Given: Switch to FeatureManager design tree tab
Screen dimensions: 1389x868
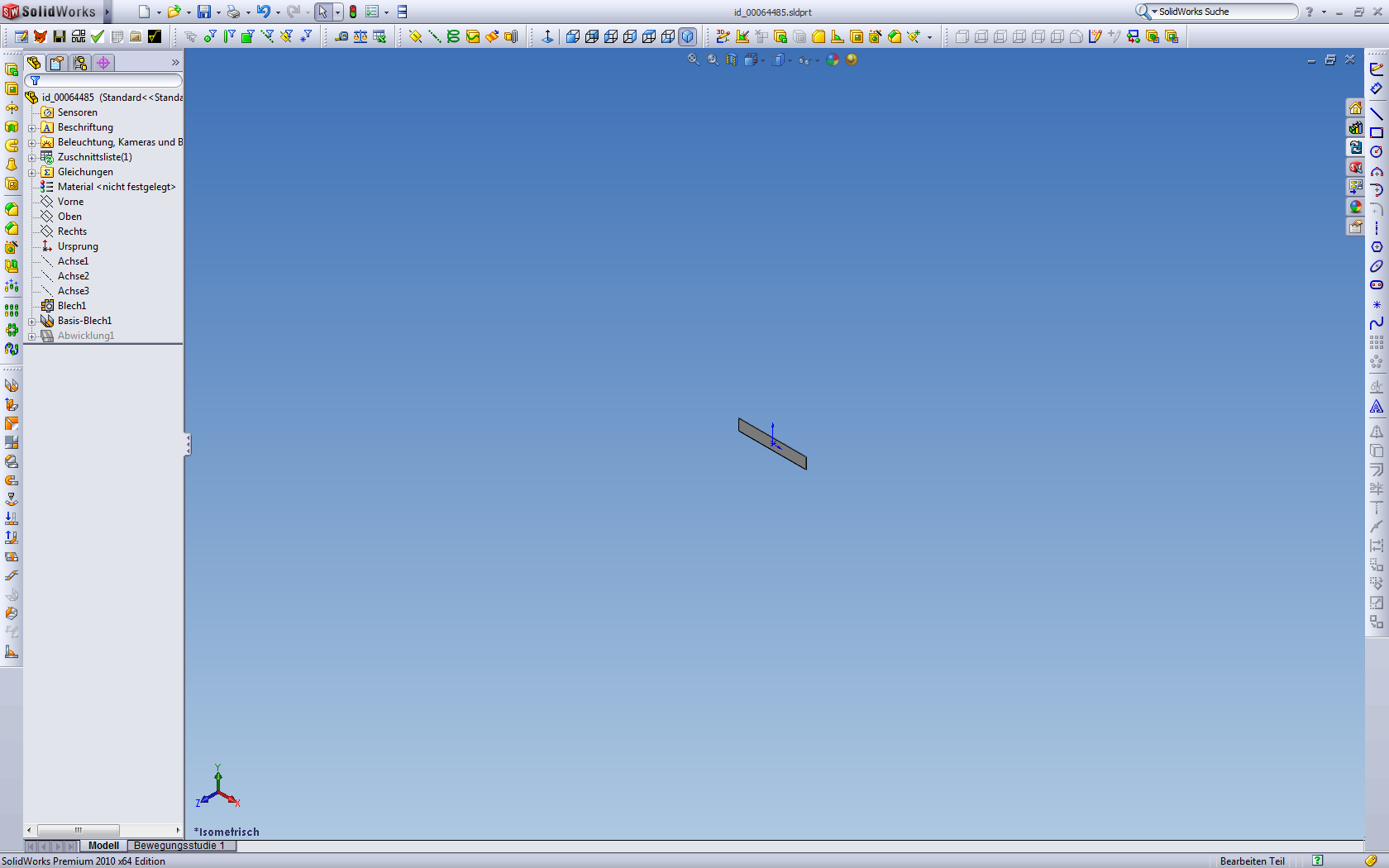Looking at the screenshot, I should [34, 63].
